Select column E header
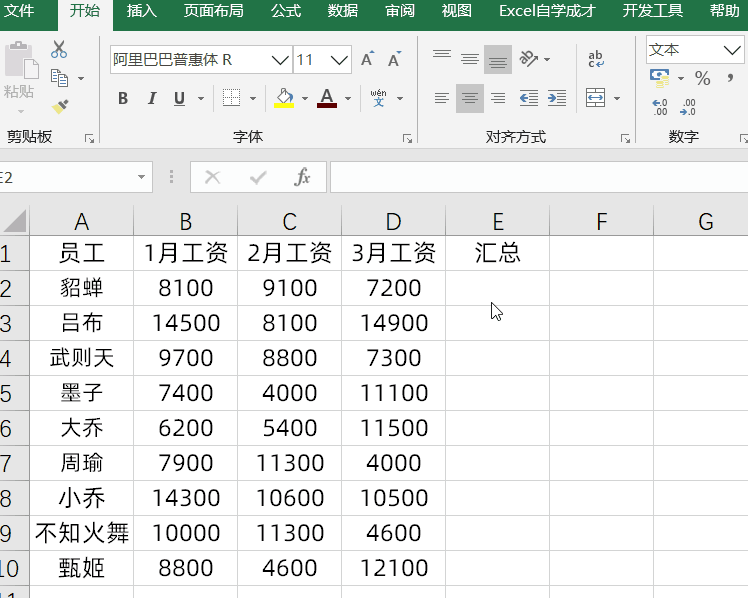This screenshot has width=748, height=598. [x=498, y=221]
